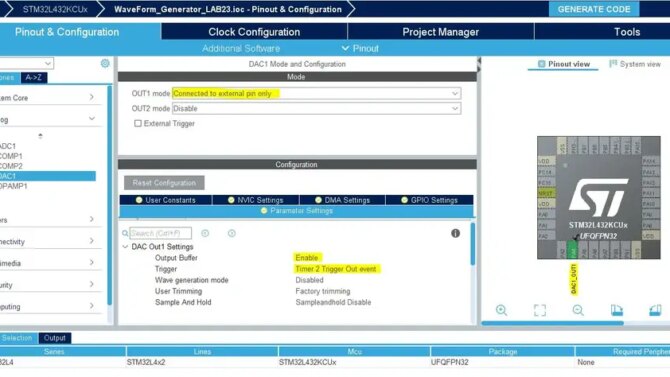The height and width of the screenshot is (377, 670).
Task: Open the info icon in Parameter Settings
Action: (455, 233)
